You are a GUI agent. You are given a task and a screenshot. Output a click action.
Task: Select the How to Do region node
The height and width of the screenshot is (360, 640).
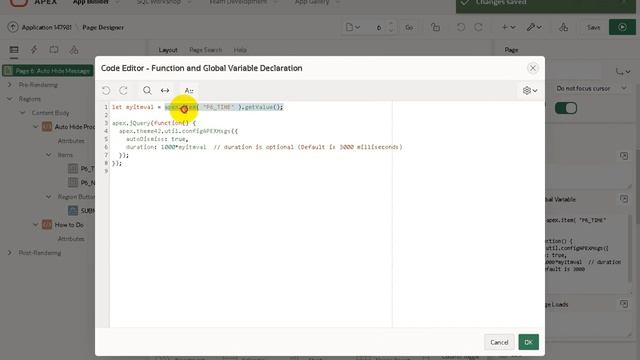pyautogui.click(x=69, y=225)
